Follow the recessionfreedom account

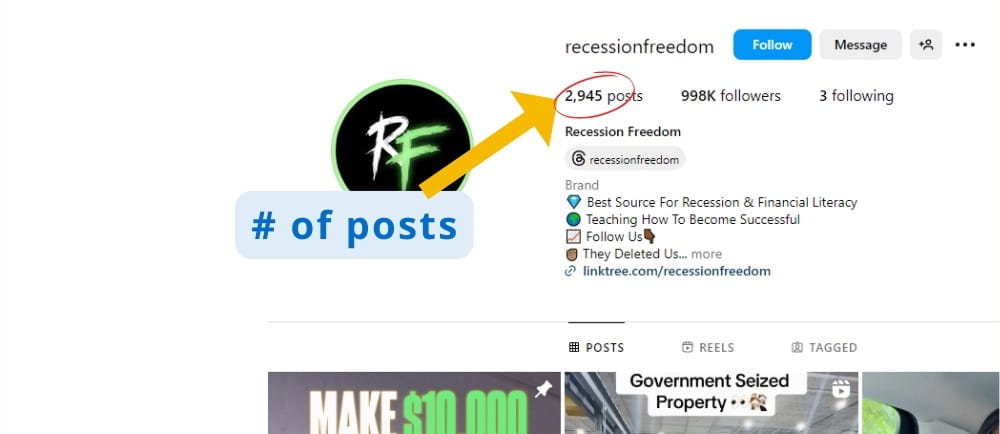click(772, 45)
